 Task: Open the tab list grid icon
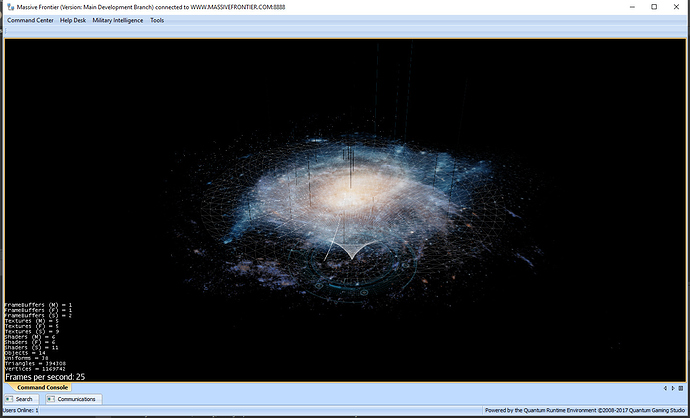pos(681,388)
